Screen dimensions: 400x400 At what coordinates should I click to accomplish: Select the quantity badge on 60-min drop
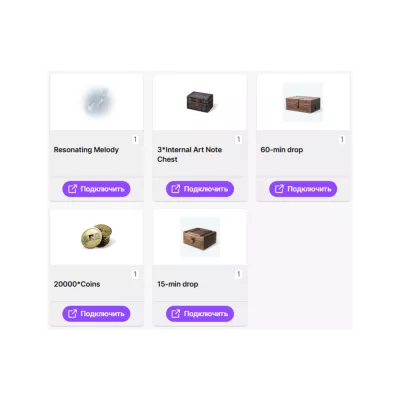tap(342, 139)
